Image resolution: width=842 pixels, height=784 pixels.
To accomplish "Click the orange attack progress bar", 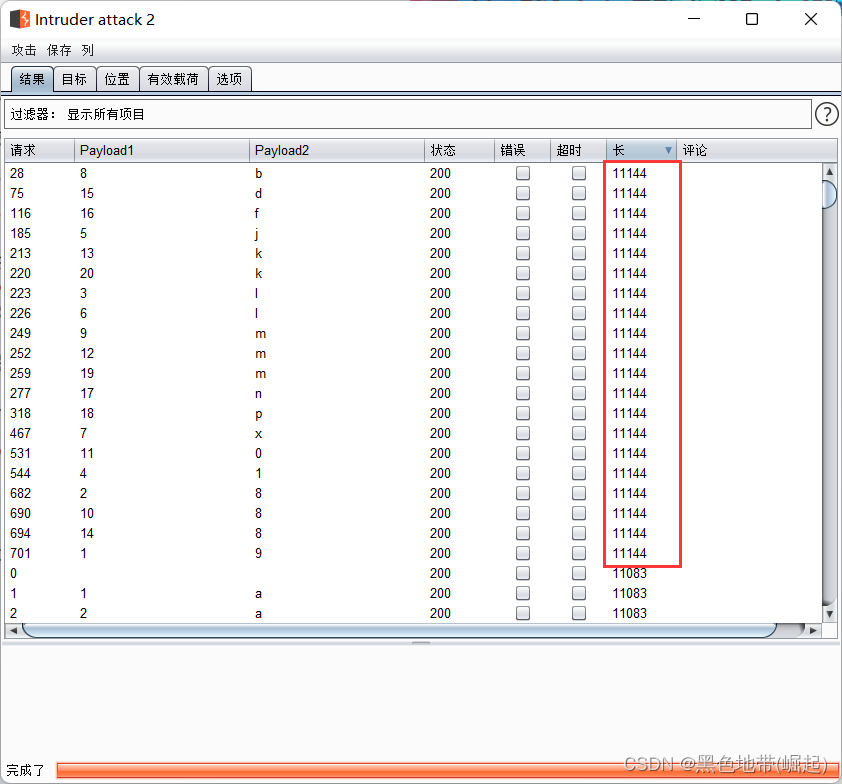I will pyautogui.click(x=447, y=770).
